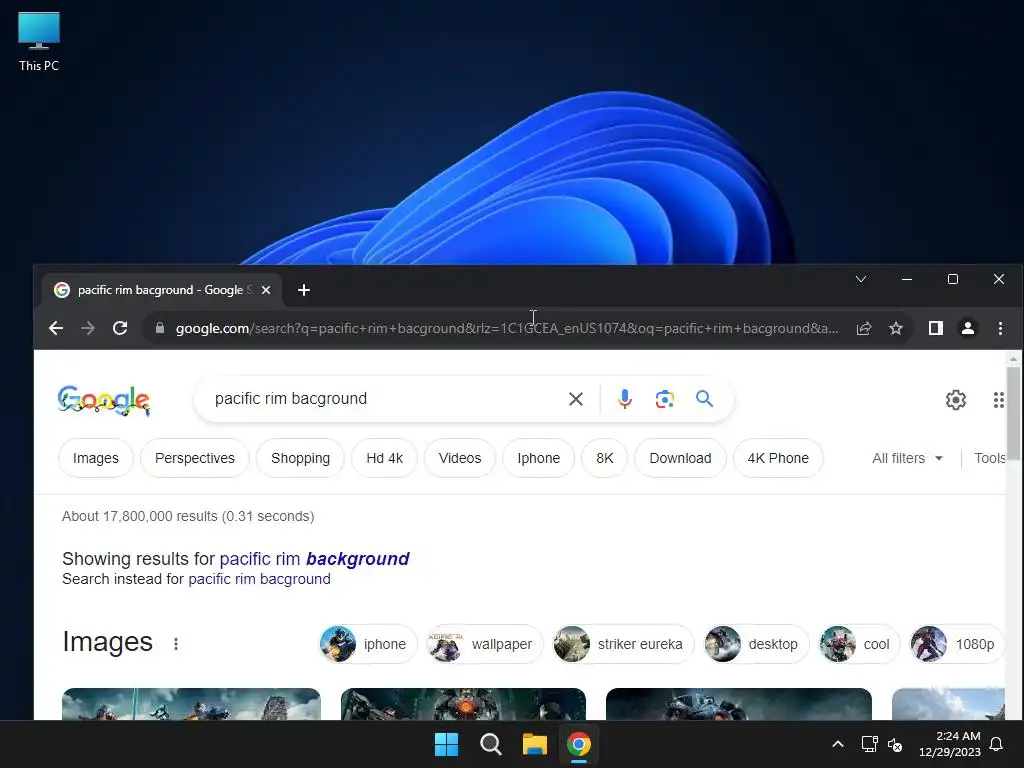Share this page from address bar
Viewport: 1024px width, 768px height.
click(864, 328)
